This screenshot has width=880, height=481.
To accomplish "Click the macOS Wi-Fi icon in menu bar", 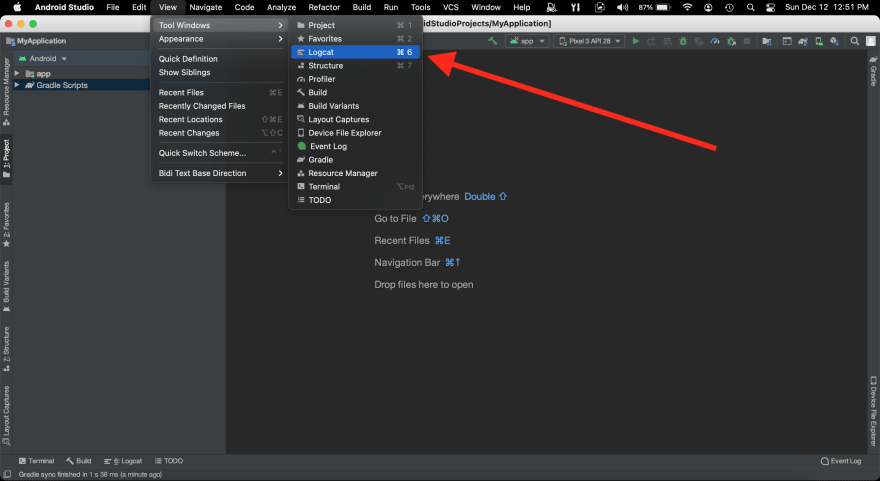I will tap(688, 7).
